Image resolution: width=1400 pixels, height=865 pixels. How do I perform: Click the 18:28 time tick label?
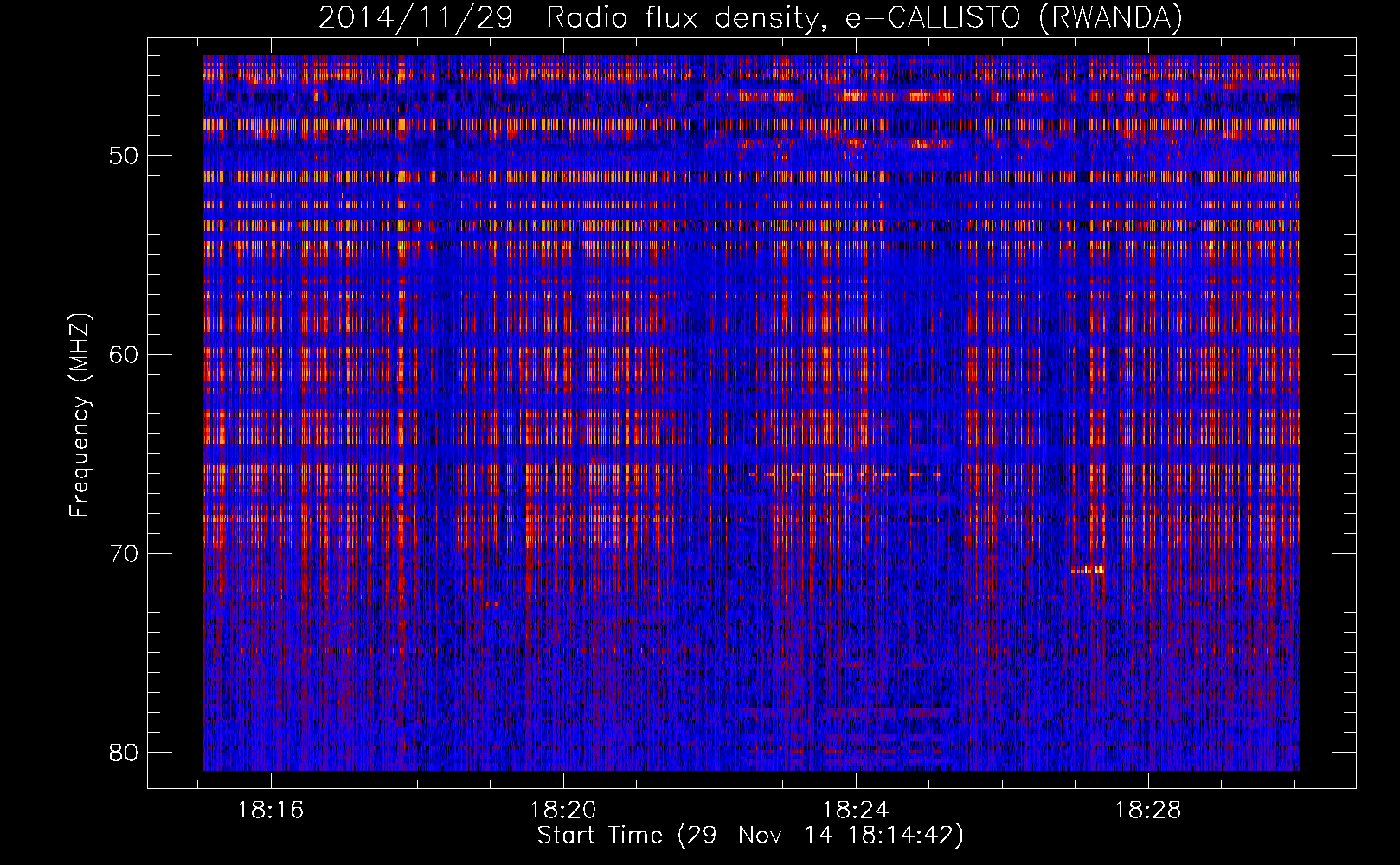click(1147, 811)
